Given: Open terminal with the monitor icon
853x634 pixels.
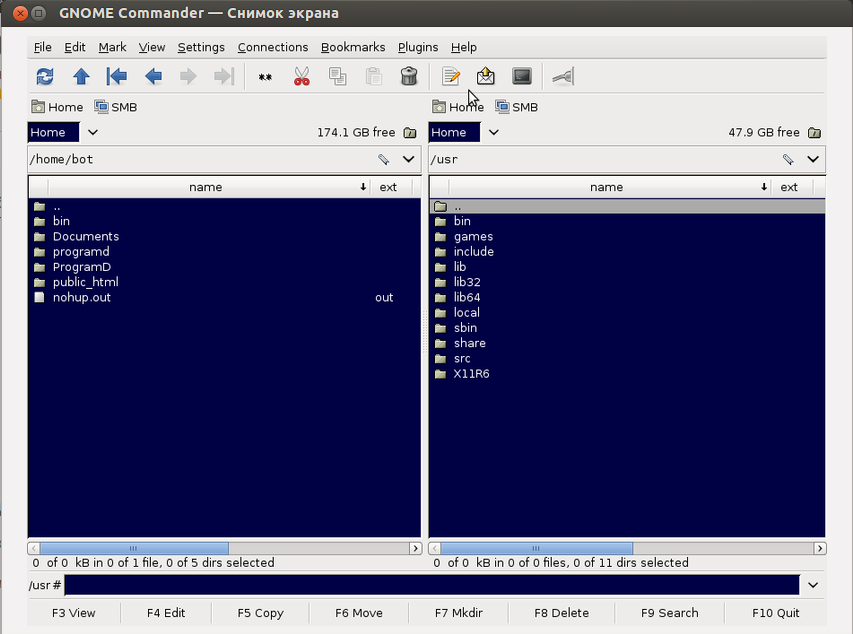Looking at the screenshot, I should point(522,76).
